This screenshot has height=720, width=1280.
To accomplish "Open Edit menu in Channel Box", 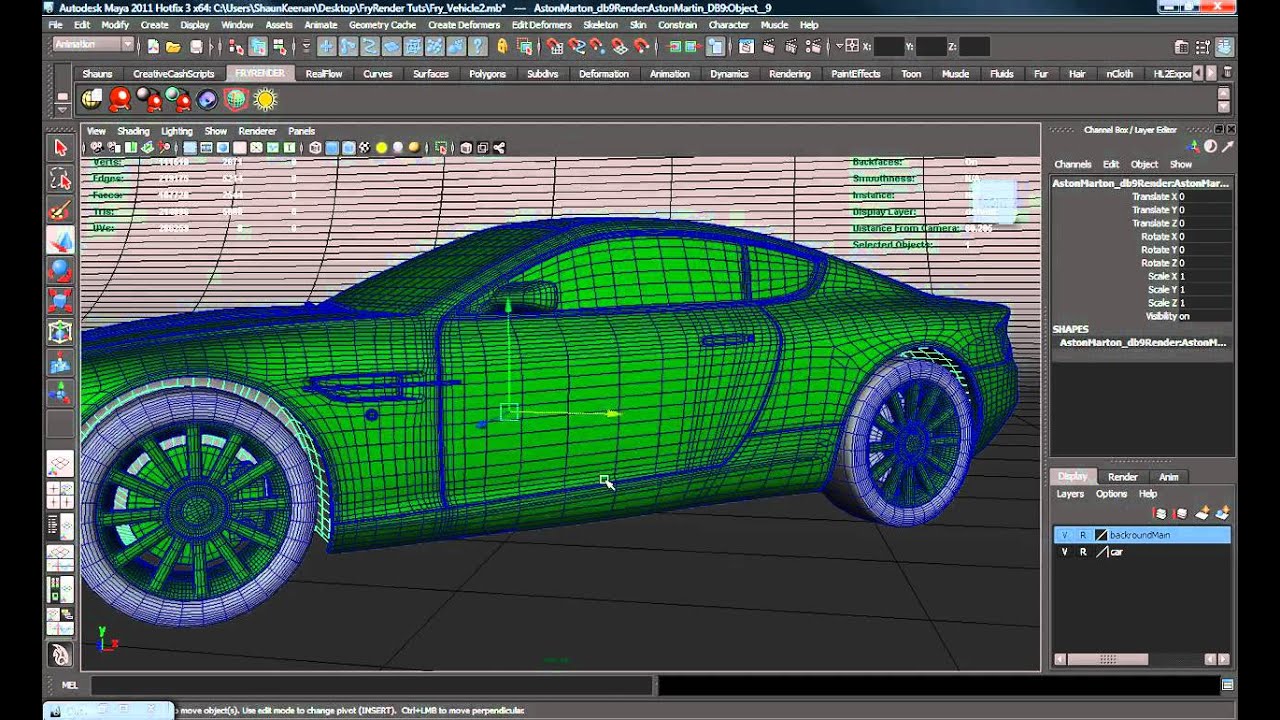I will coord(1110,164).
